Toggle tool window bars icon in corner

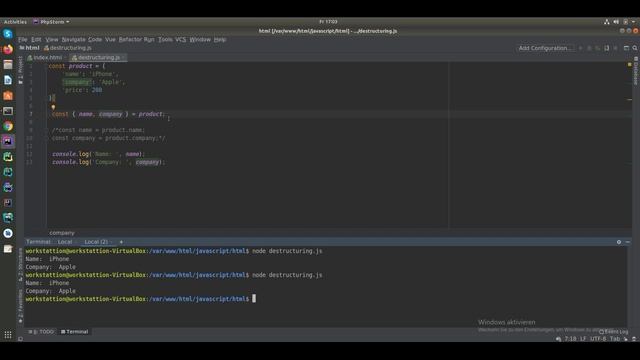20,339
